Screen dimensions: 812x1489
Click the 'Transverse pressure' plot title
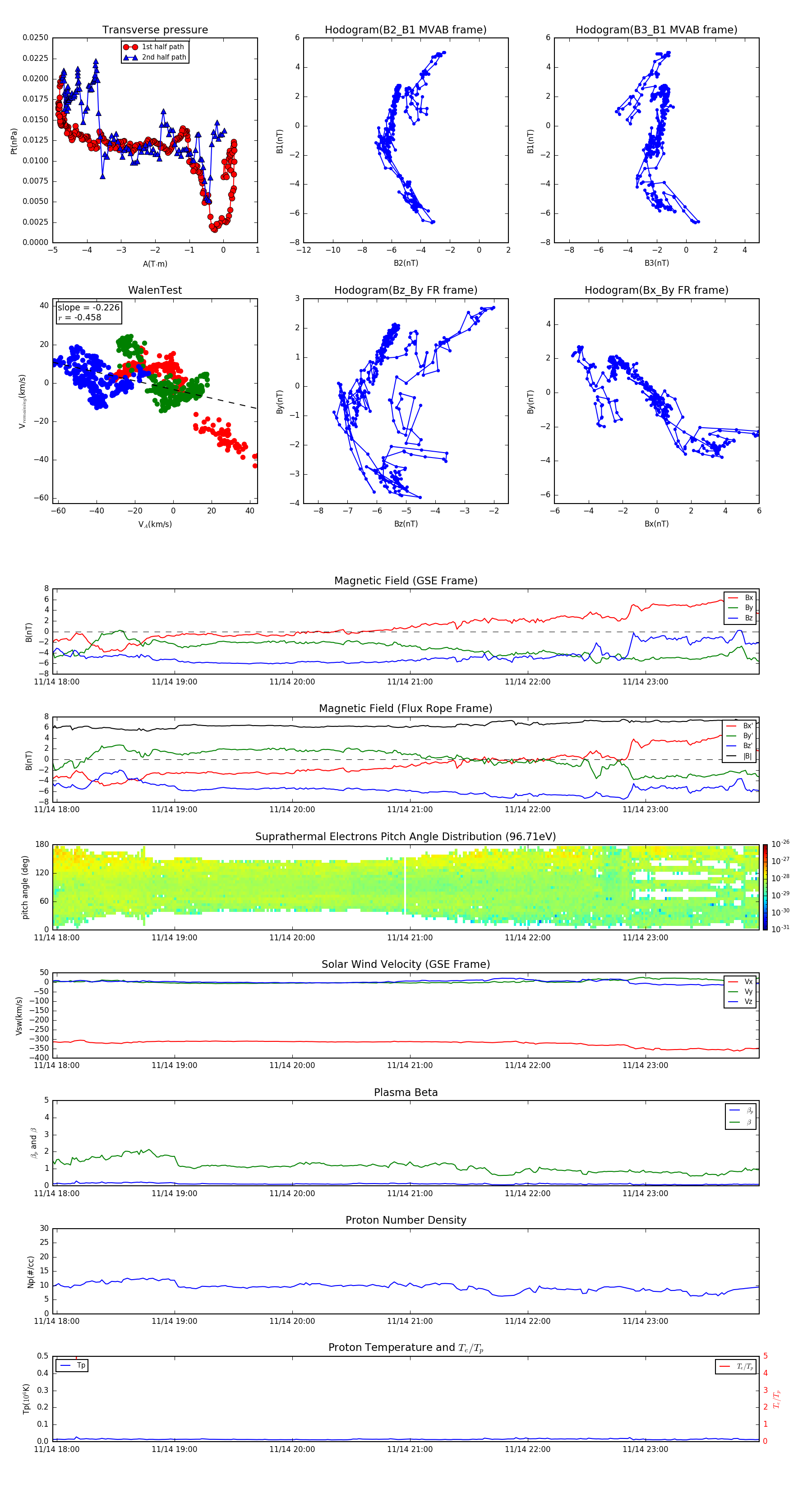click(x=155, y=30)
